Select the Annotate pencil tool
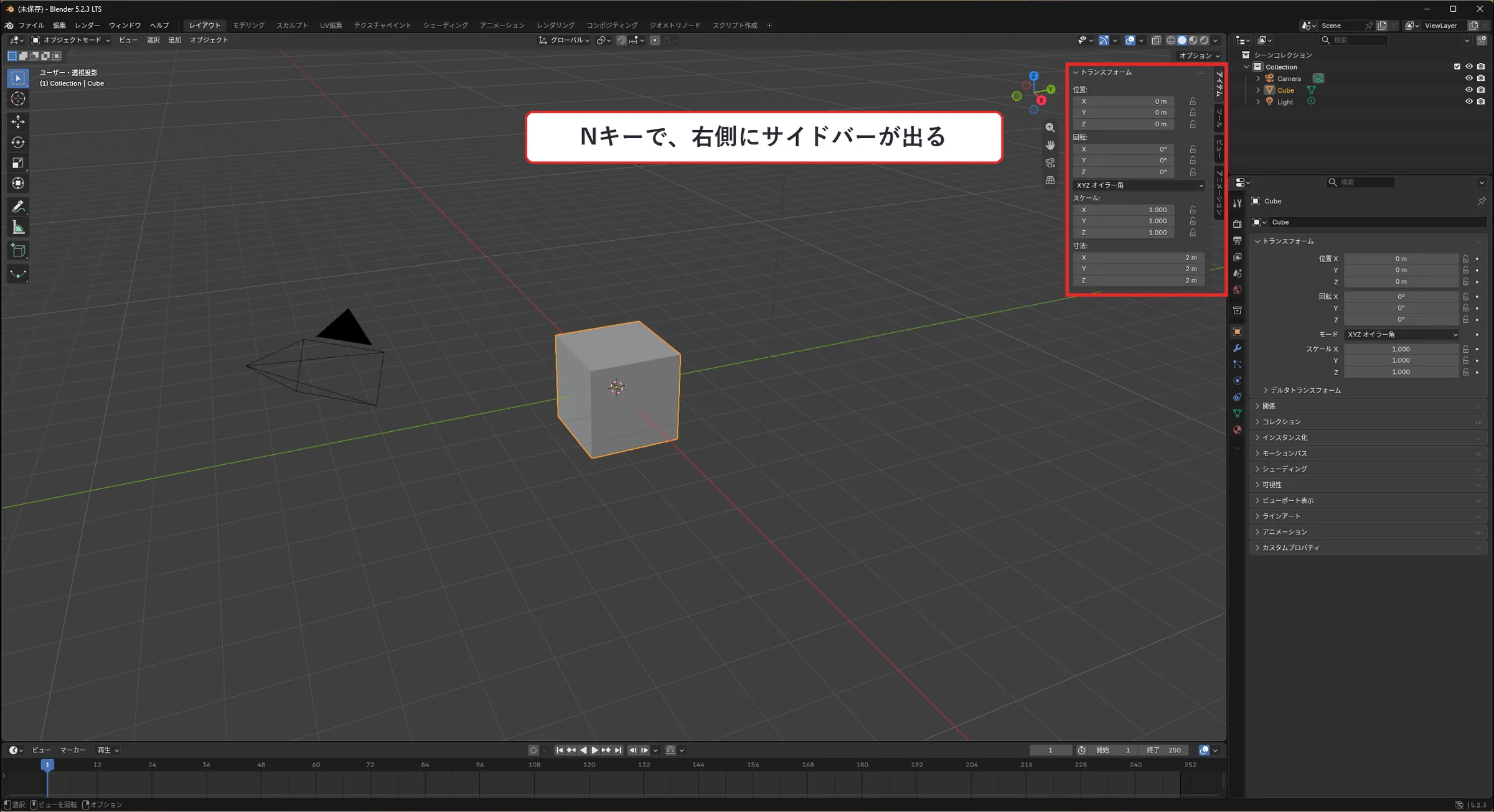Image resolution: width=1494 pixels, height=812 pixels. [18, 207]
